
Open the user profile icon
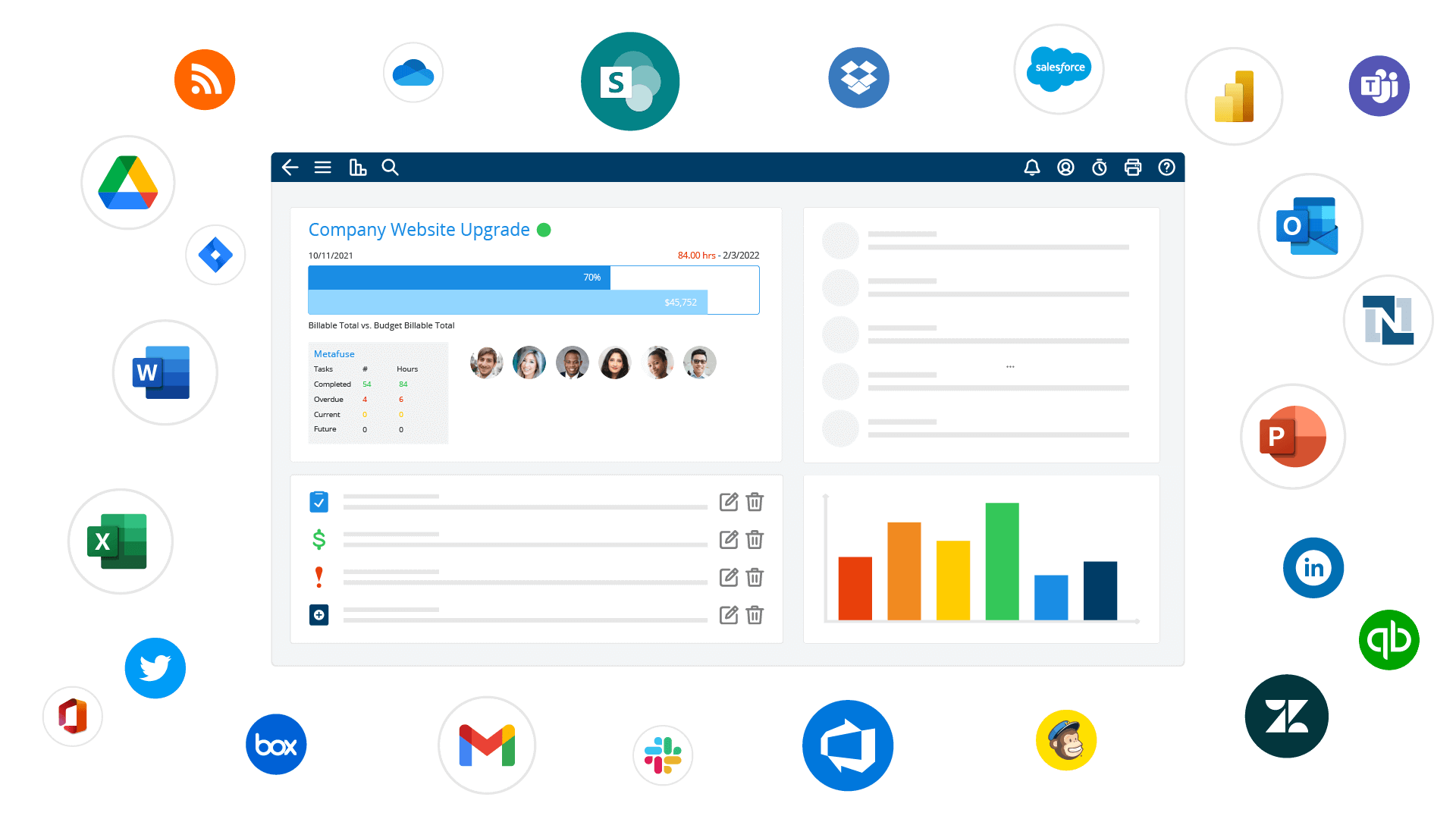coord(1065,167)
